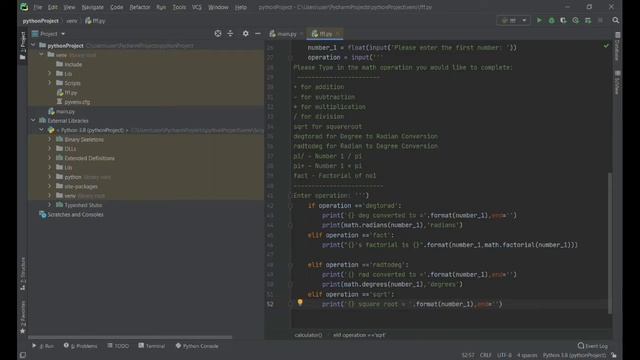This screenshot has height=360, width=640.
Task: Click calculator() breadcrumb below editor
Action: (308, 335)
